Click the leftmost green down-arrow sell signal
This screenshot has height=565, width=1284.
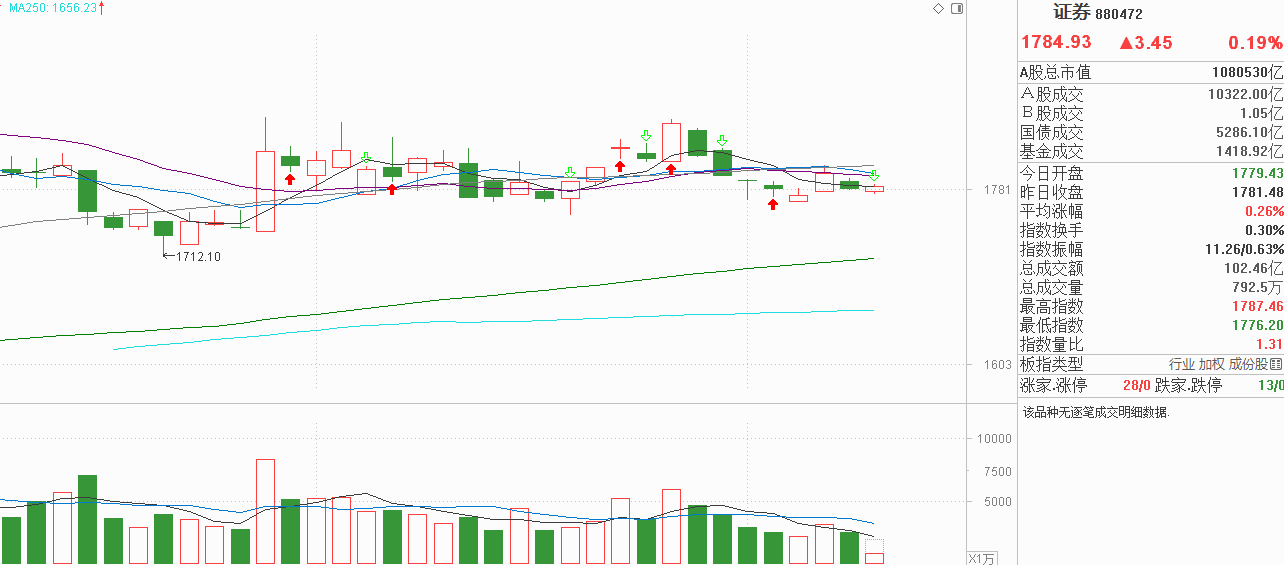pyautogui.click(x=366, y=158)
